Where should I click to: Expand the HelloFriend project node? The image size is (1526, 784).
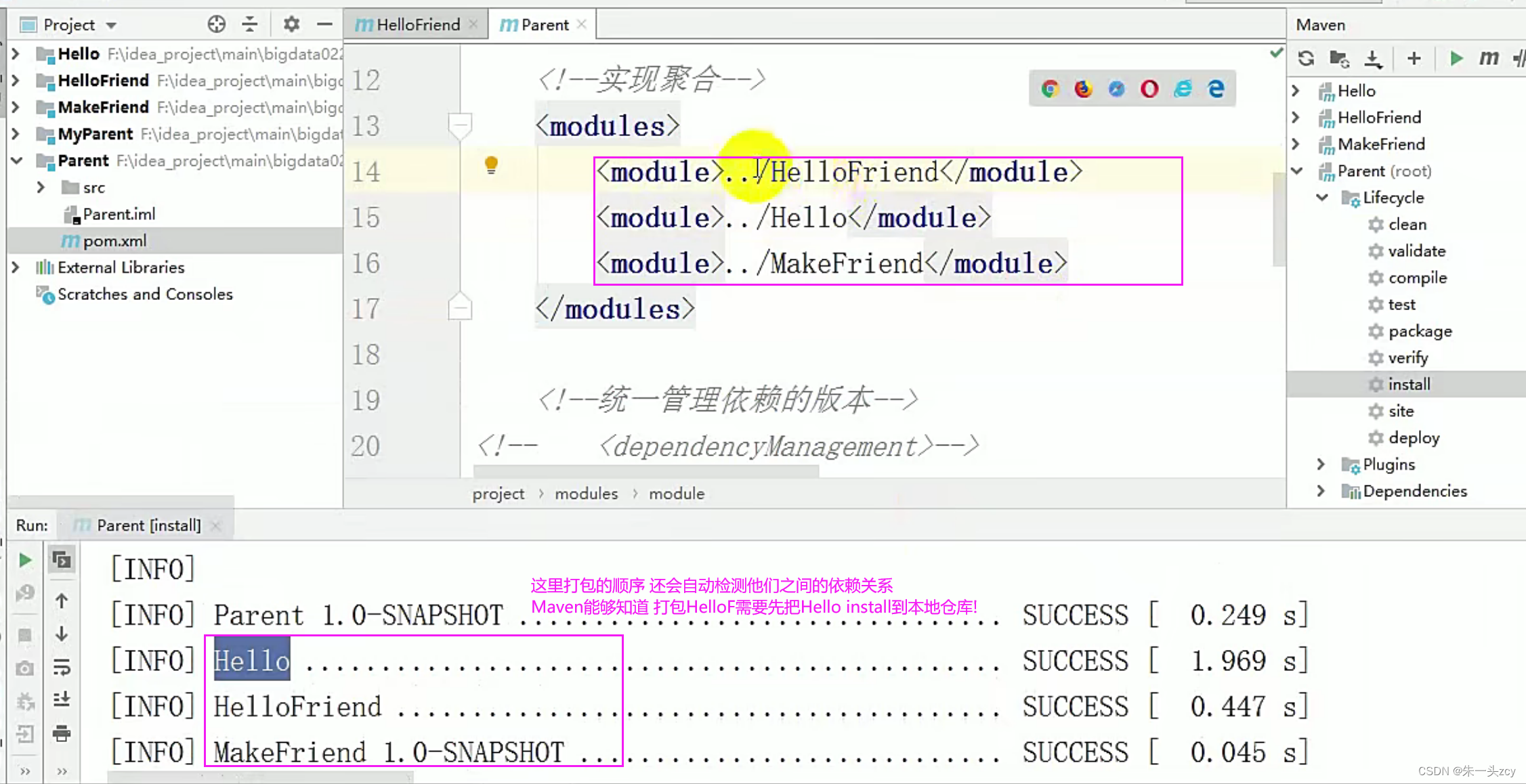tap(16, 81)
